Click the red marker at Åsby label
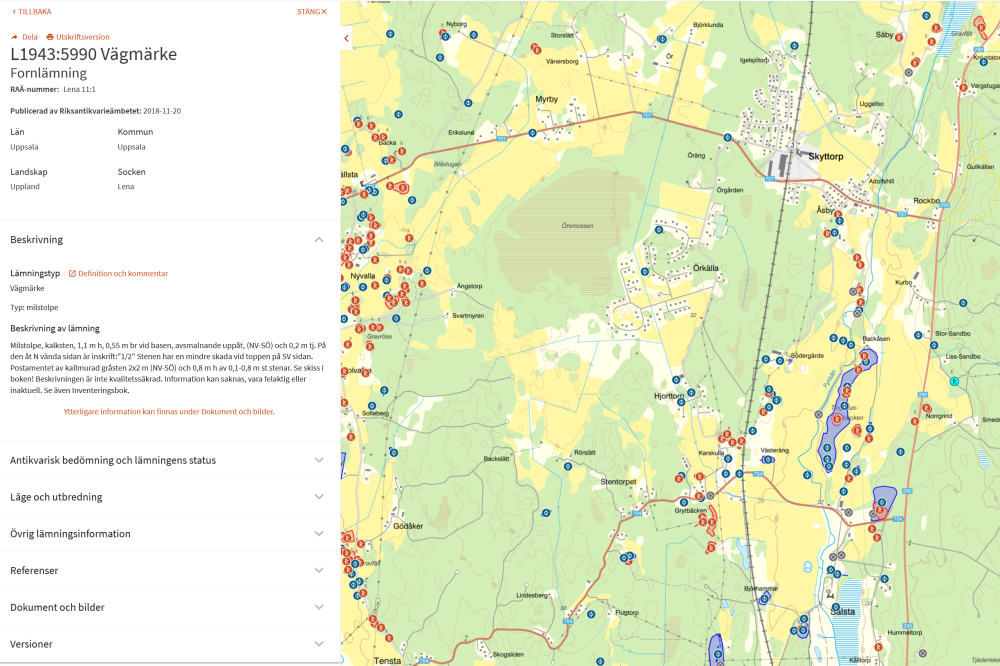 [x=838, y=214]
